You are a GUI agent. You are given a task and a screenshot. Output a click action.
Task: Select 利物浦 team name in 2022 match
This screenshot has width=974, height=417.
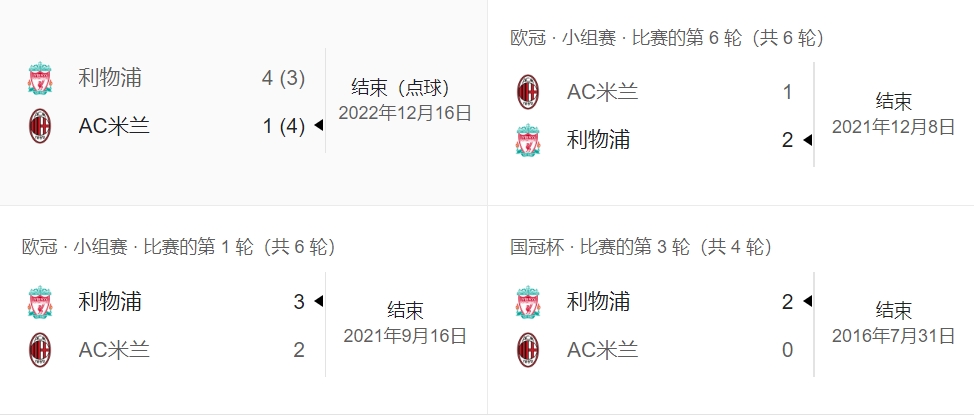pyautogui.click(x=110, y=78)
